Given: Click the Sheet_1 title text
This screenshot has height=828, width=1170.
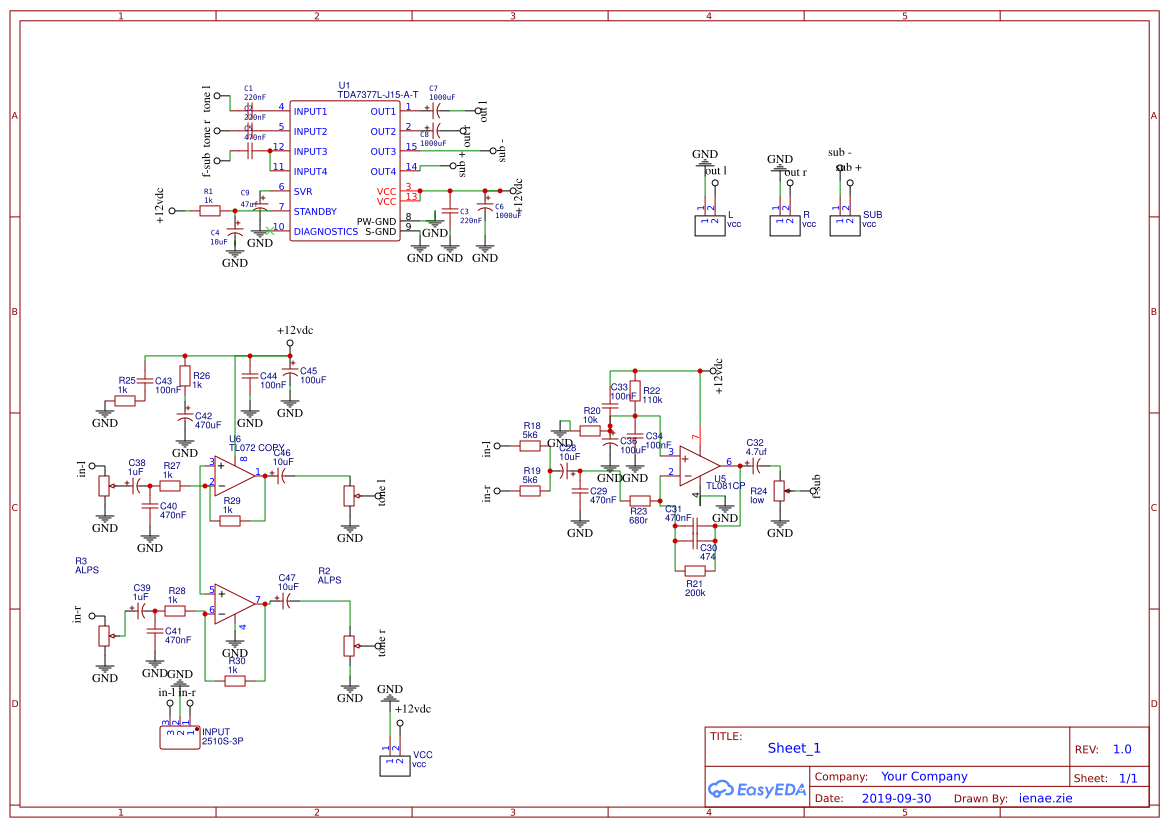Looking at the screenshot, I should [794, 748].
